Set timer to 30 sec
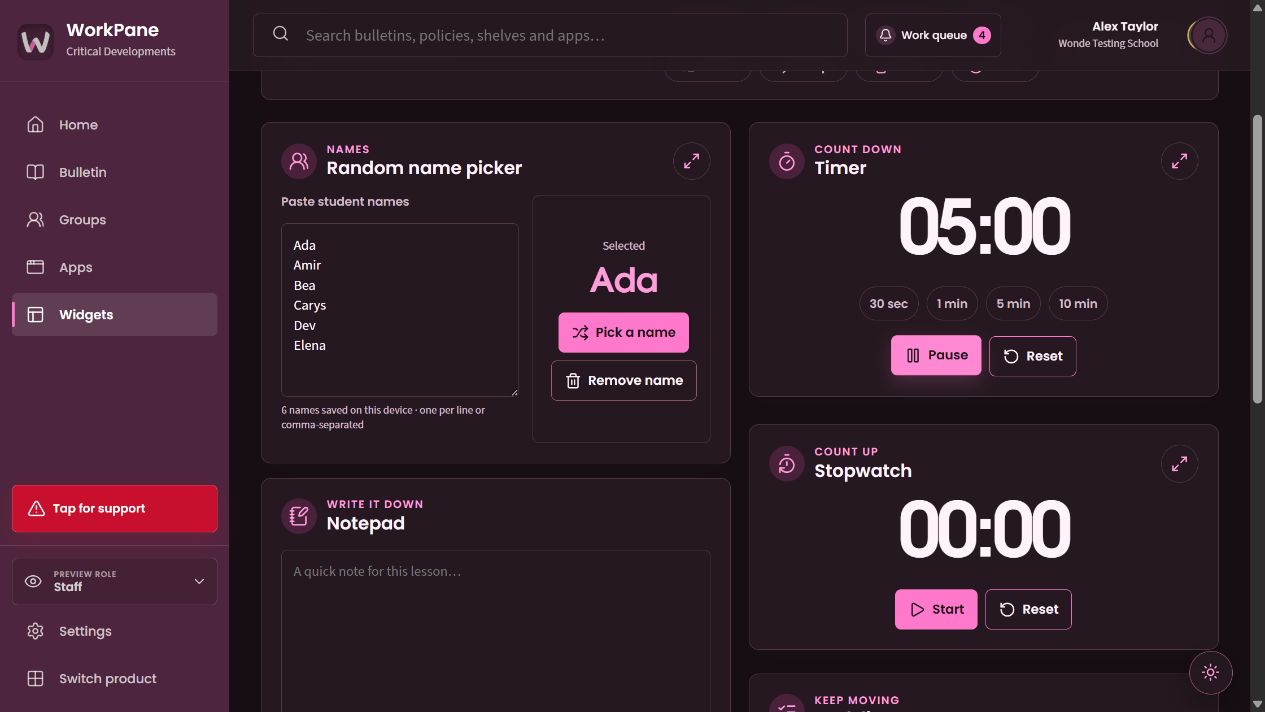 [x=888, y=304]
